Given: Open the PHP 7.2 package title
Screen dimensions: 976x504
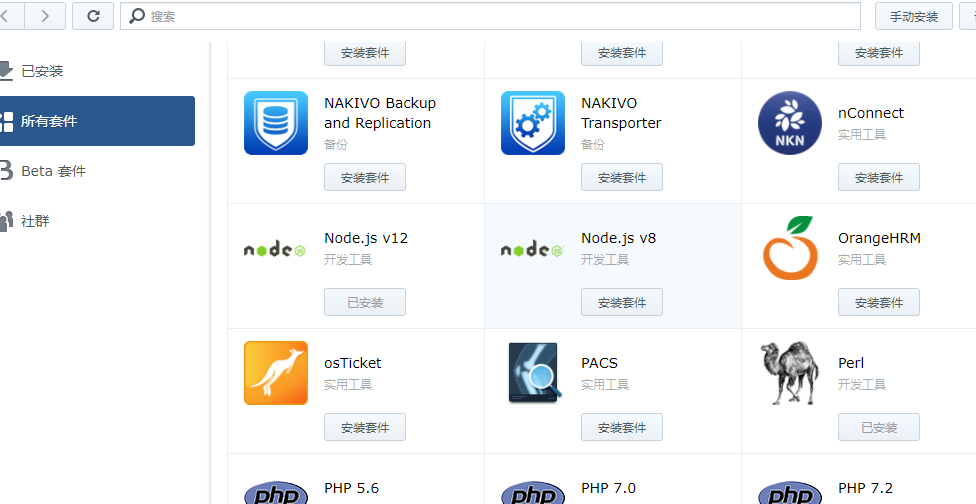Looking at the screenshot, I should tap(866, 488).
